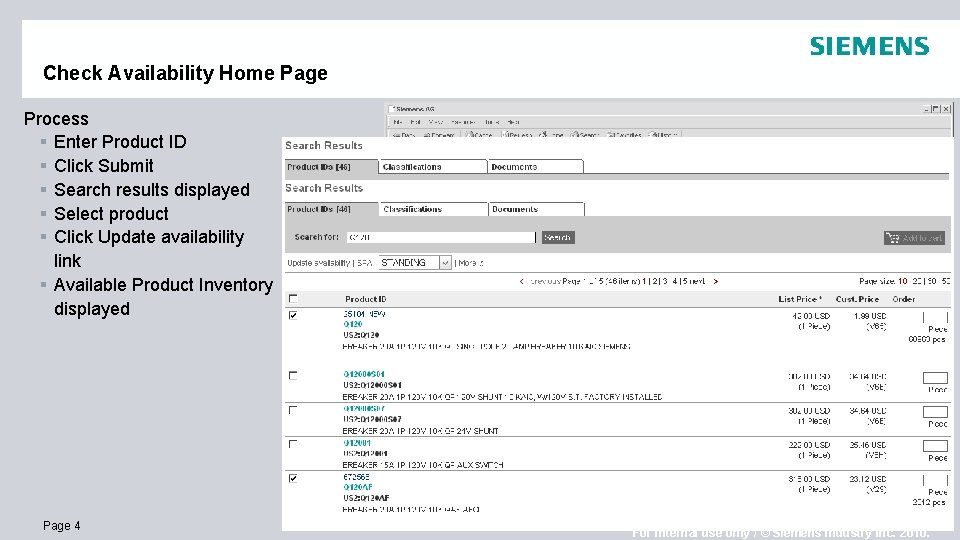Screen dimensions: 960x540
Task: Open the Q12000S07 product link
Action: [364, 408]
